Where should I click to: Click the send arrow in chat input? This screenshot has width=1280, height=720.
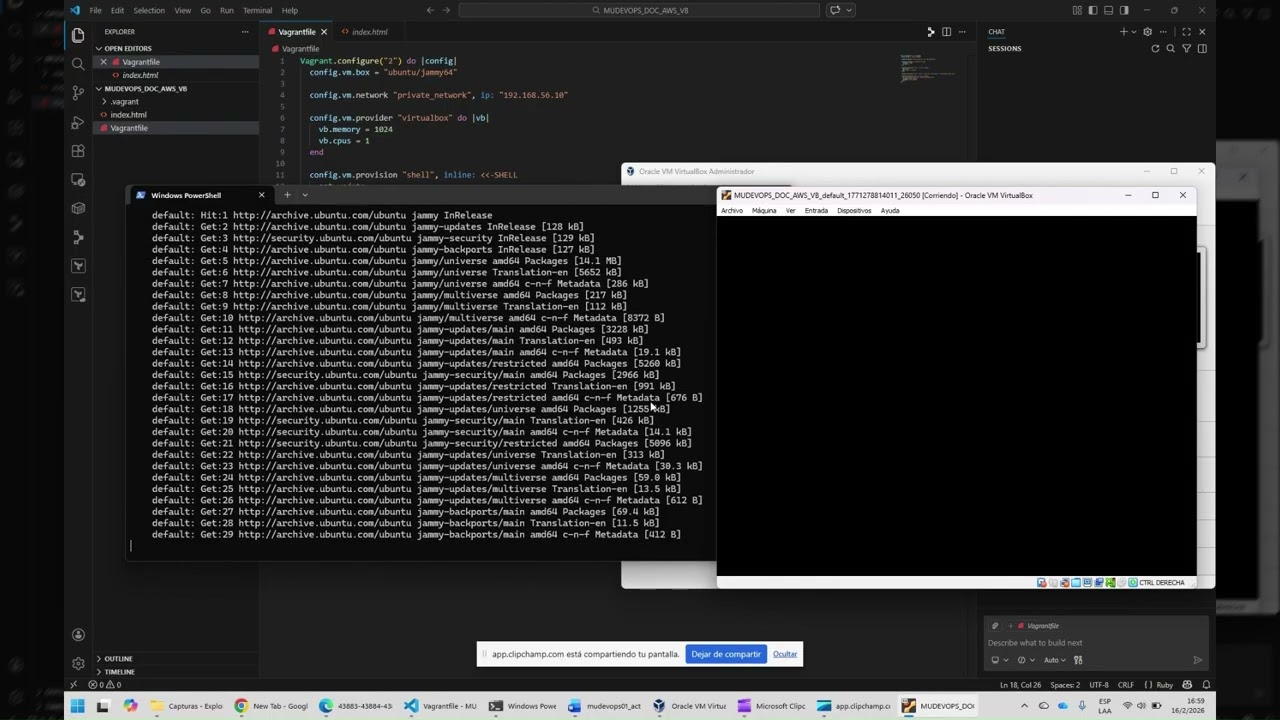(x=1197, y=660)
